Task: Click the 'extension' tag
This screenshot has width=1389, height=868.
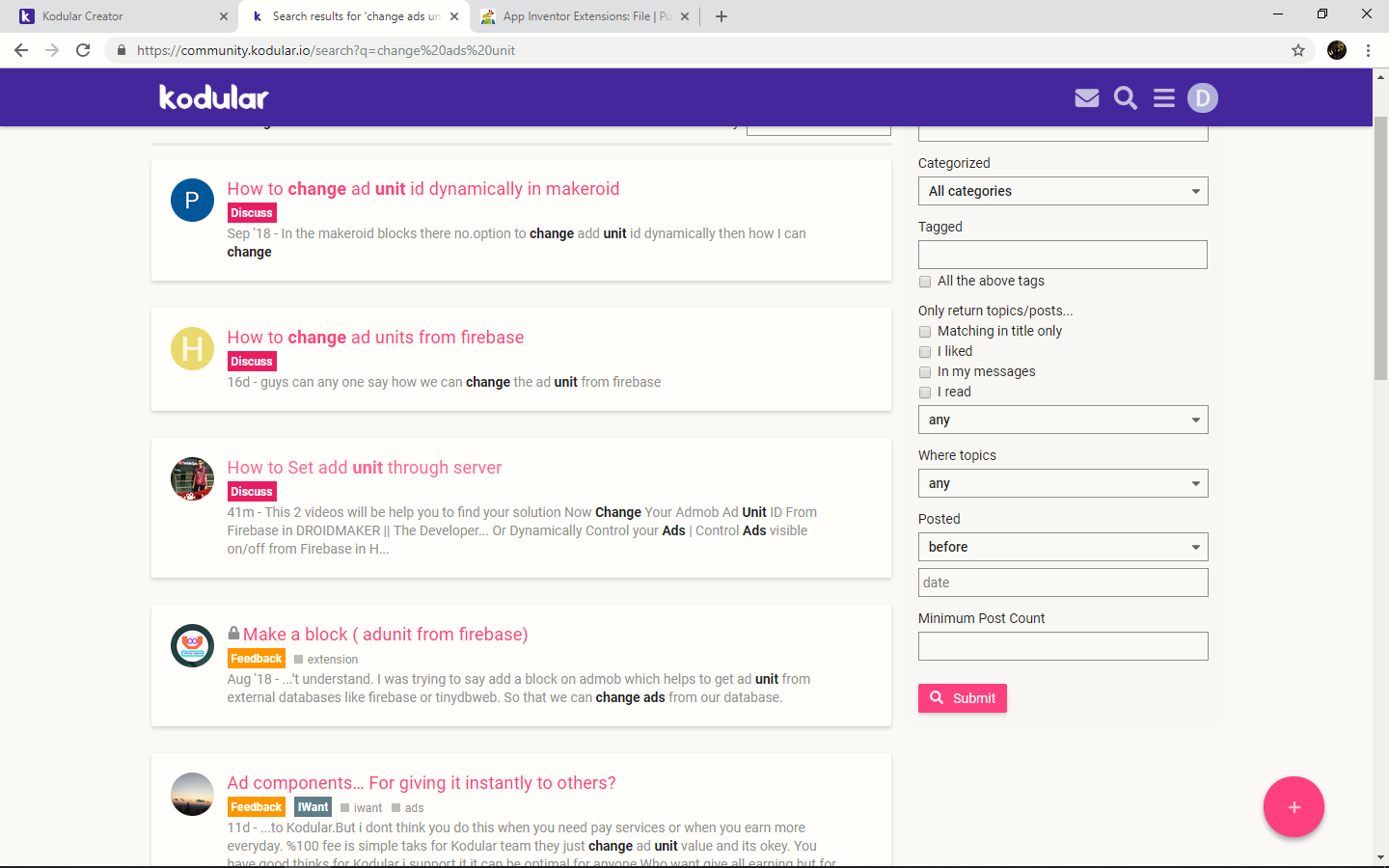Action: tap(326, 660)
